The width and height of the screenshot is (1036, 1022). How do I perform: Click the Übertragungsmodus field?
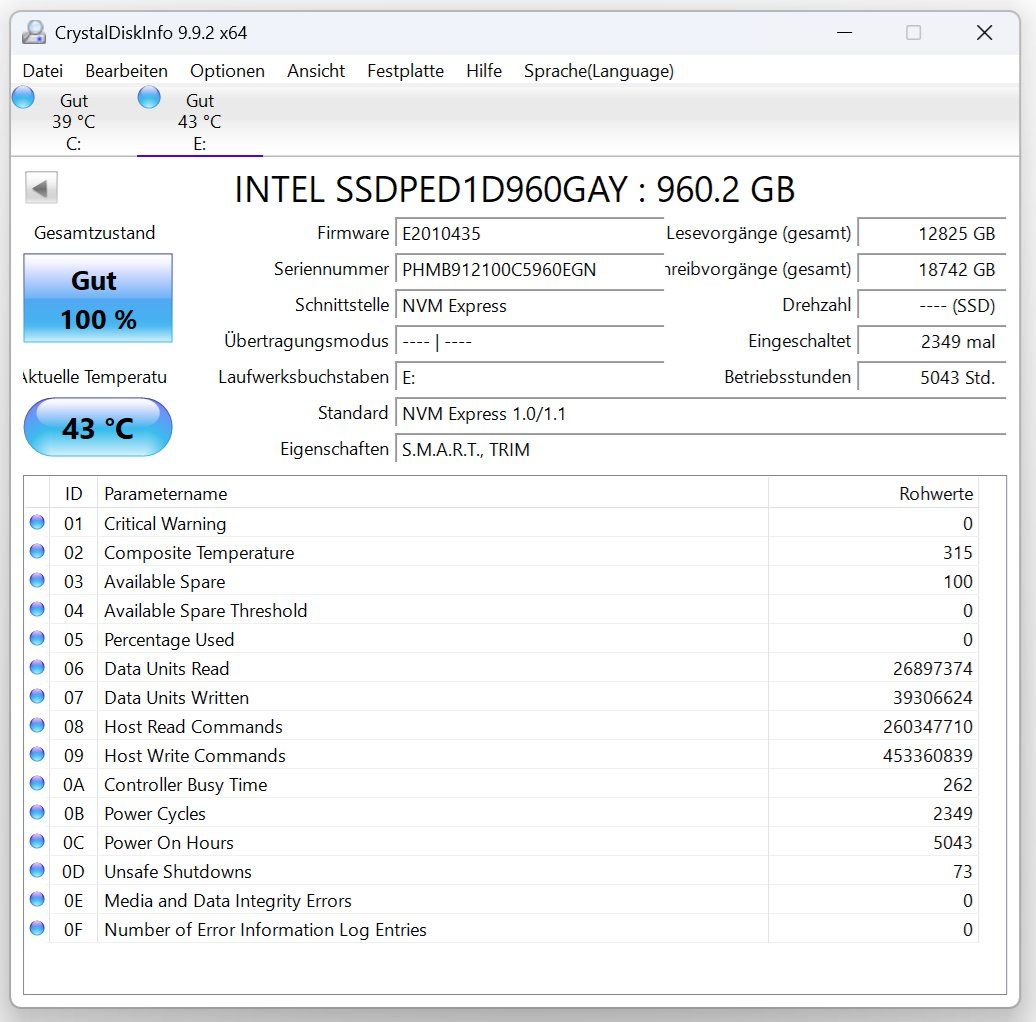pos(530,342)
